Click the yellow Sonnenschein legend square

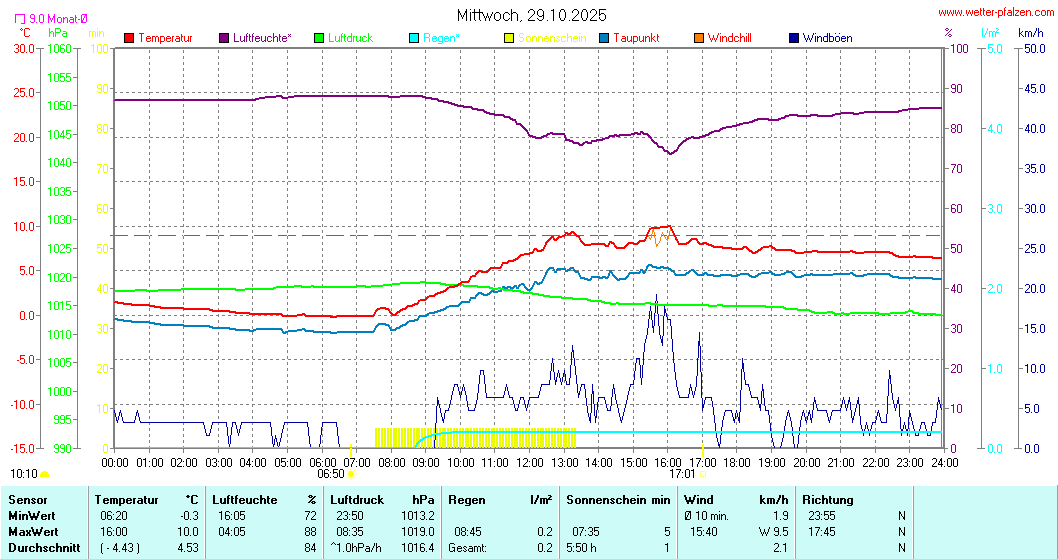coord(509,38)
